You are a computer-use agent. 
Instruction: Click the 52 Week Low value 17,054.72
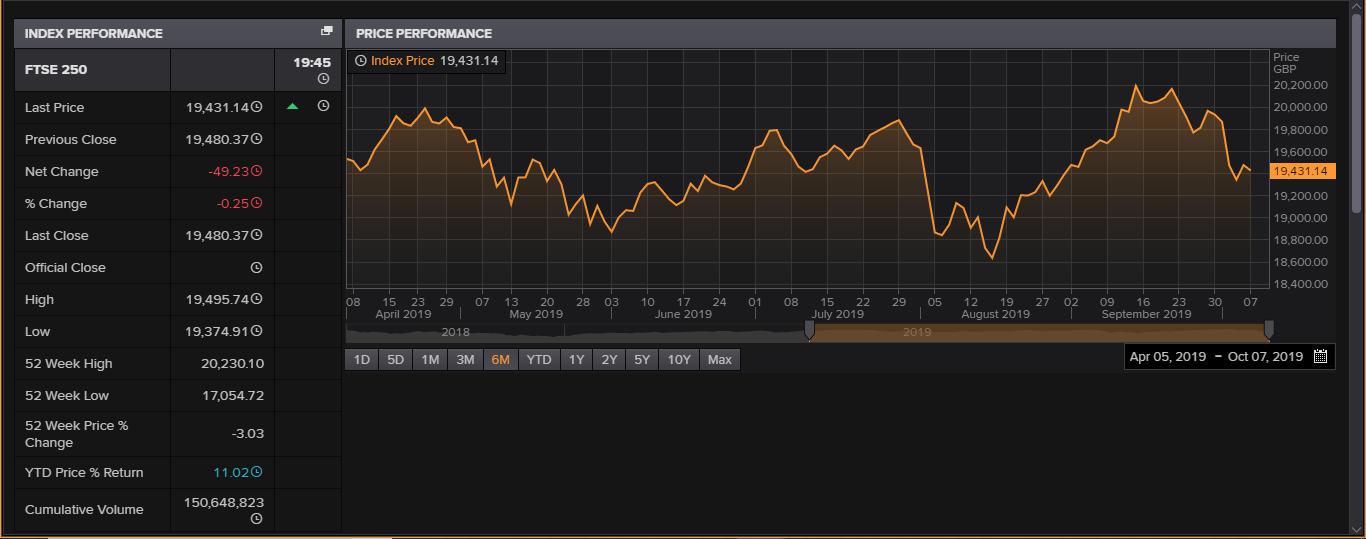point(233,395)
